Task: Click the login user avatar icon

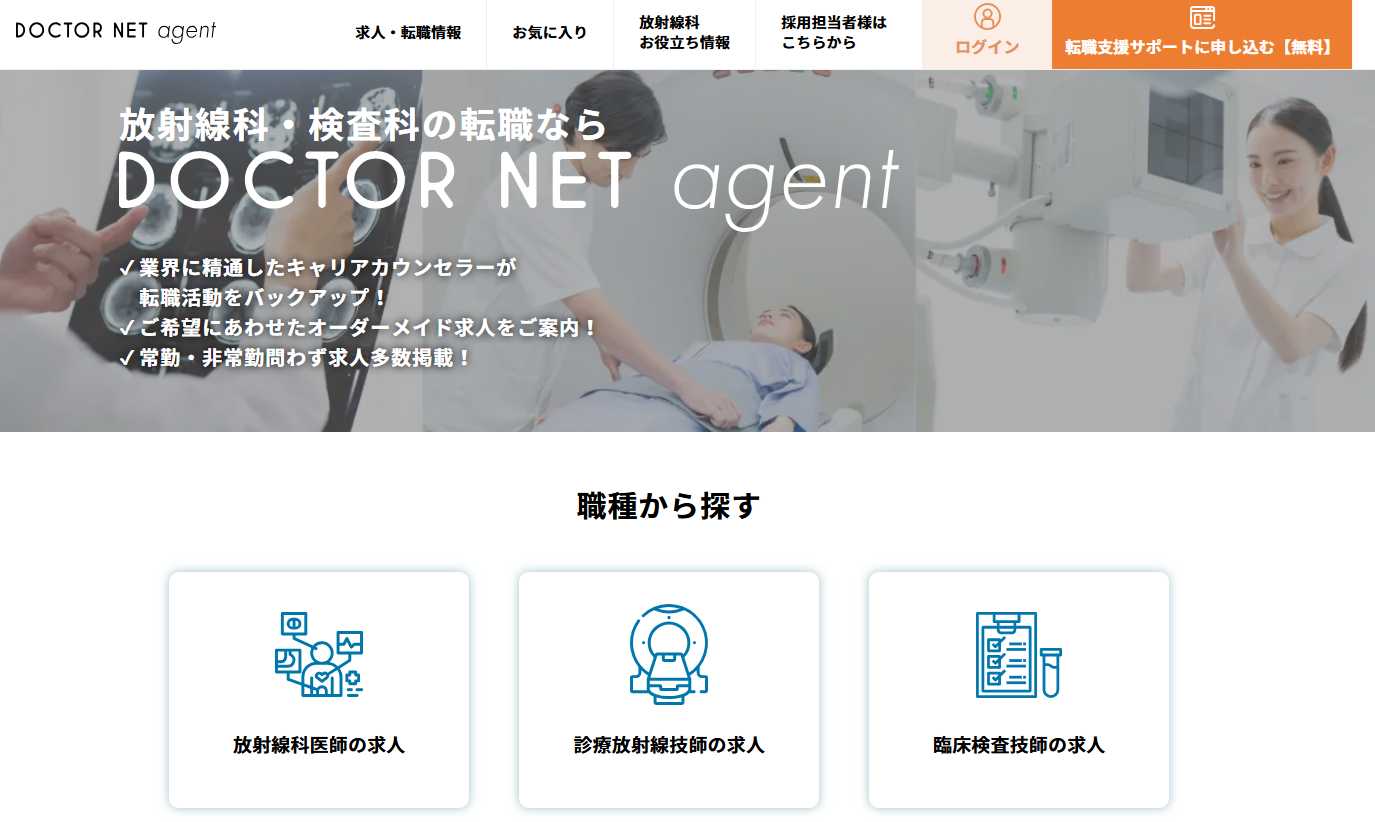Action: (x=987, y=17)
